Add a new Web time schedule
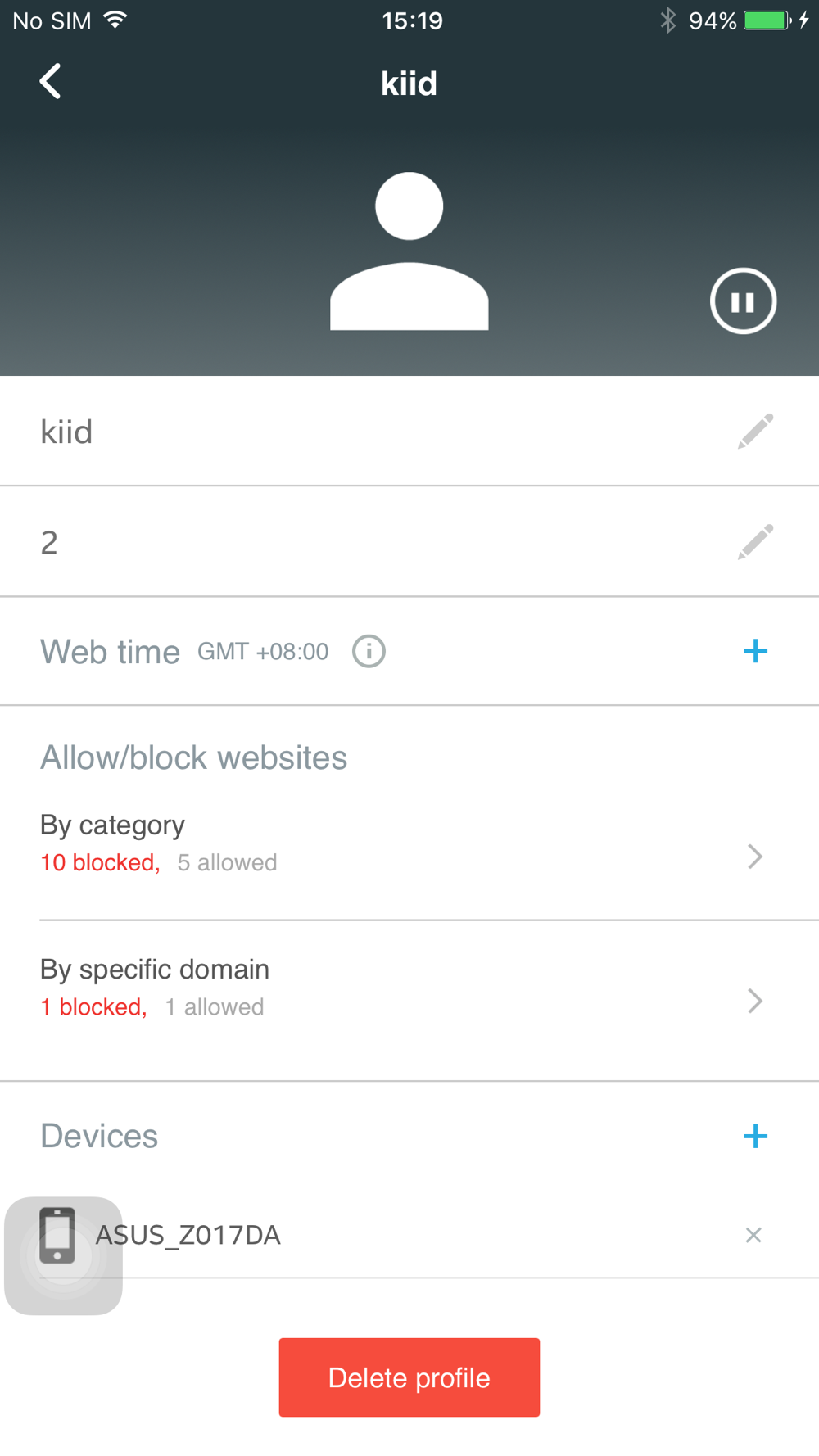Screen dimensions: 819x1456 pos(754,652)
